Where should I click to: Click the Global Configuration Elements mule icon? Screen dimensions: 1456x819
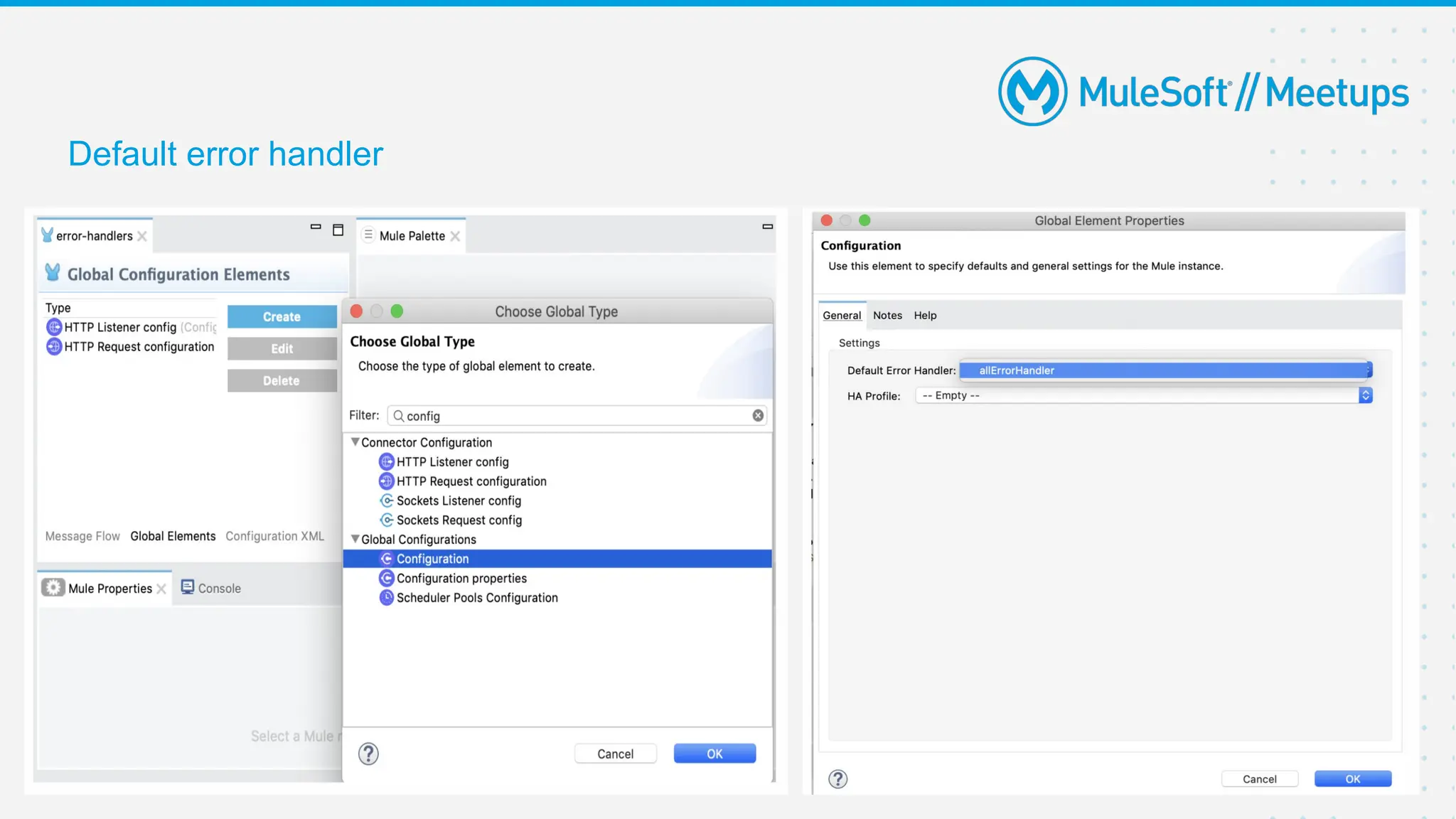(x=53, y=273)
